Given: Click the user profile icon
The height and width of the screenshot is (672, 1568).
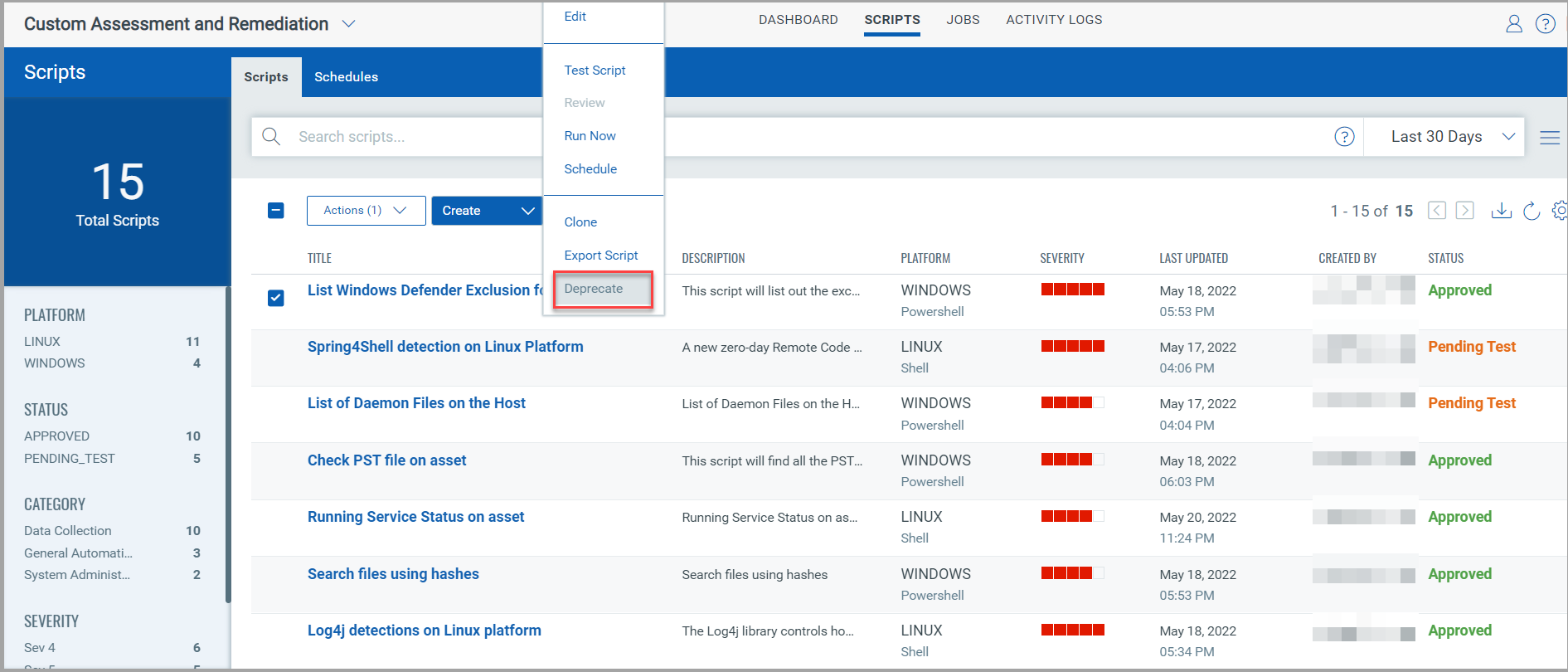Looking at the screenshot, I should click(x=1513, y=24).
